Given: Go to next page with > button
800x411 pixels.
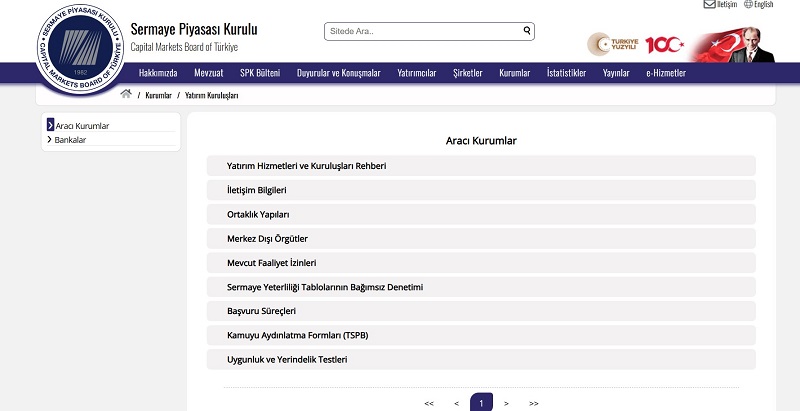Looking at the screenshot, I should 506,403.
